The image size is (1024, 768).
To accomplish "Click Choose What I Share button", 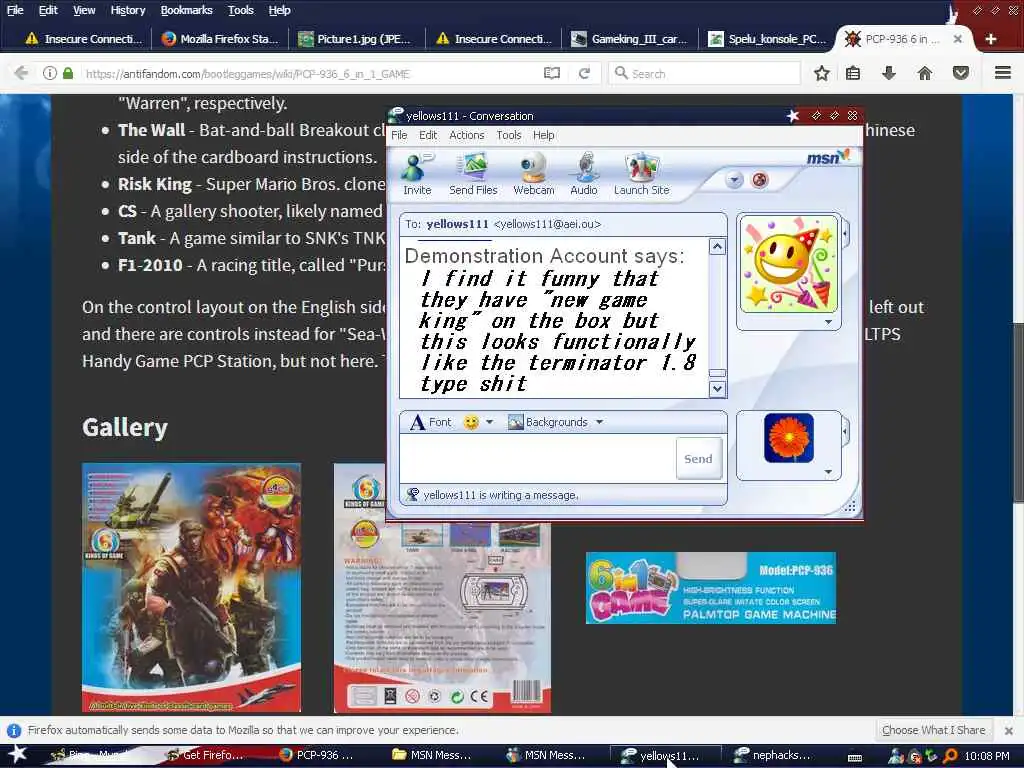I will pyautogui.click(x=933, y=730).
